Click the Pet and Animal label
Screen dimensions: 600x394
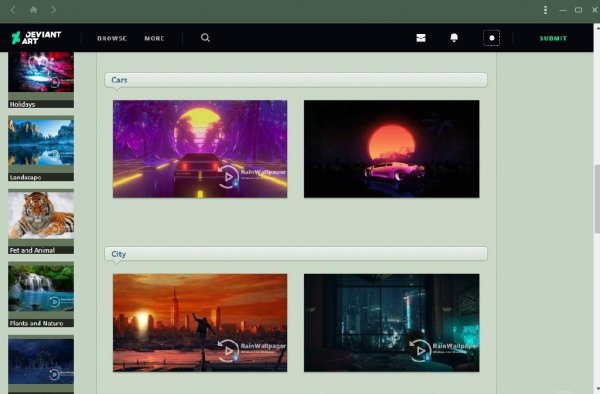click(32, 250)
